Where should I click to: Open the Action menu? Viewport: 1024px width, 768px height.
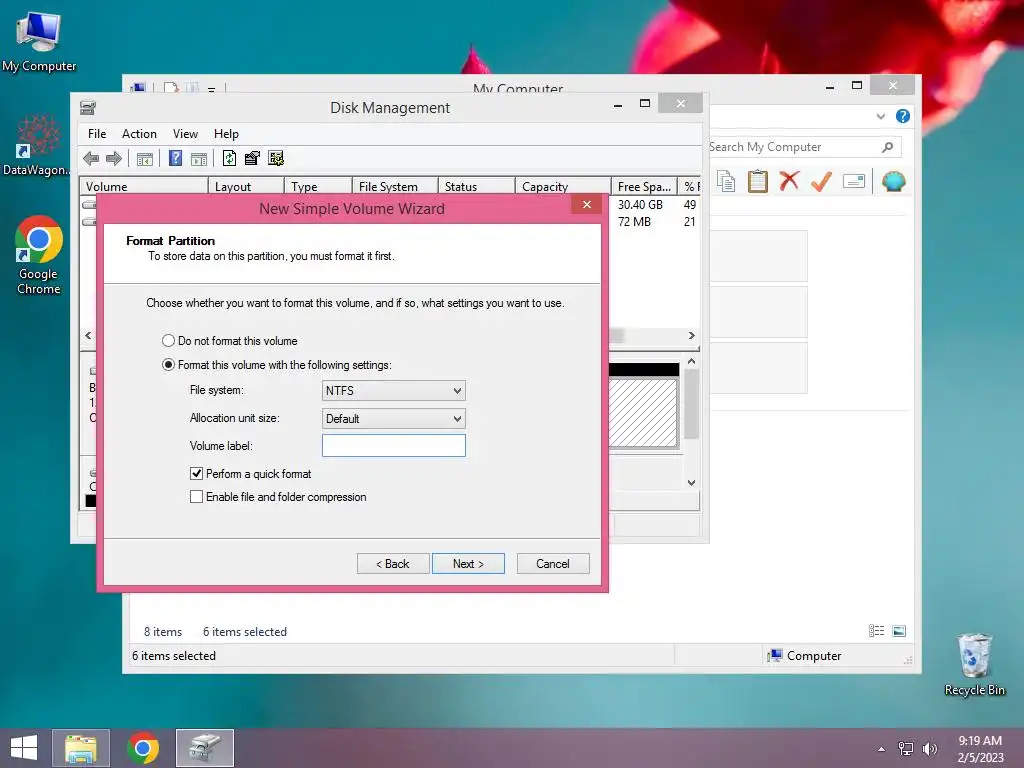(x=139, y=134)
